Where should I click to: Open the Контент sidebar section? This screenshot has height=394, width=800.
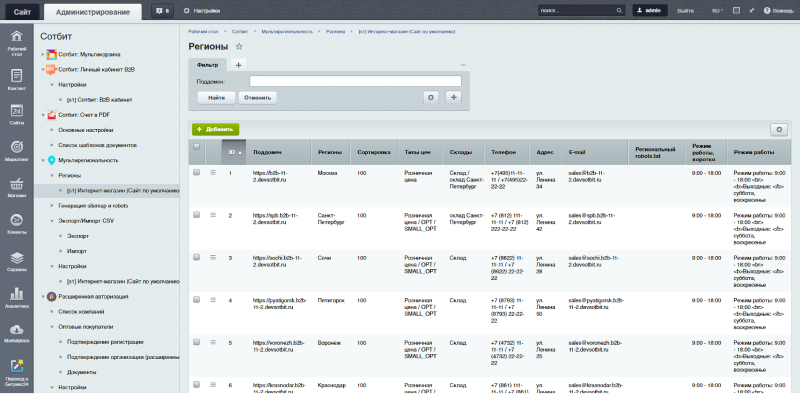(16, 80)
